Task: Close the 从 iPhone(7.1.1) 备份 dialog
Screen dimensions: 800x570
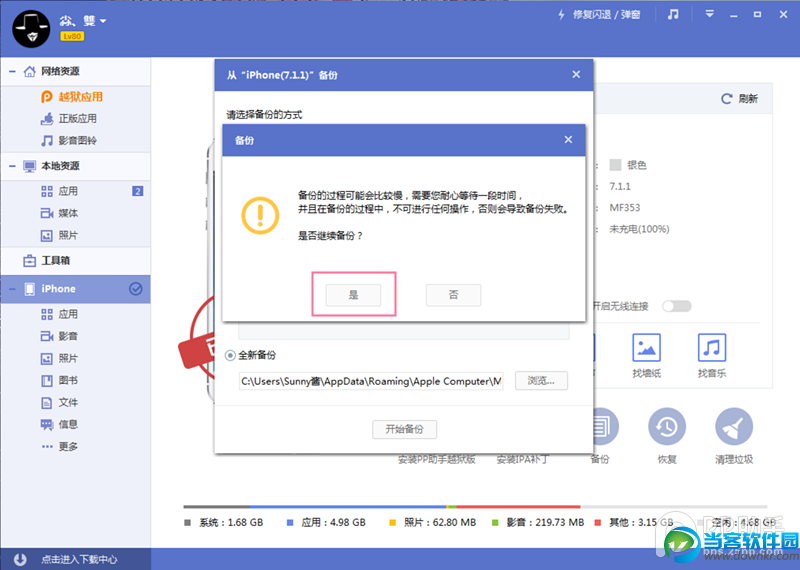Action: tap(576, 75)
